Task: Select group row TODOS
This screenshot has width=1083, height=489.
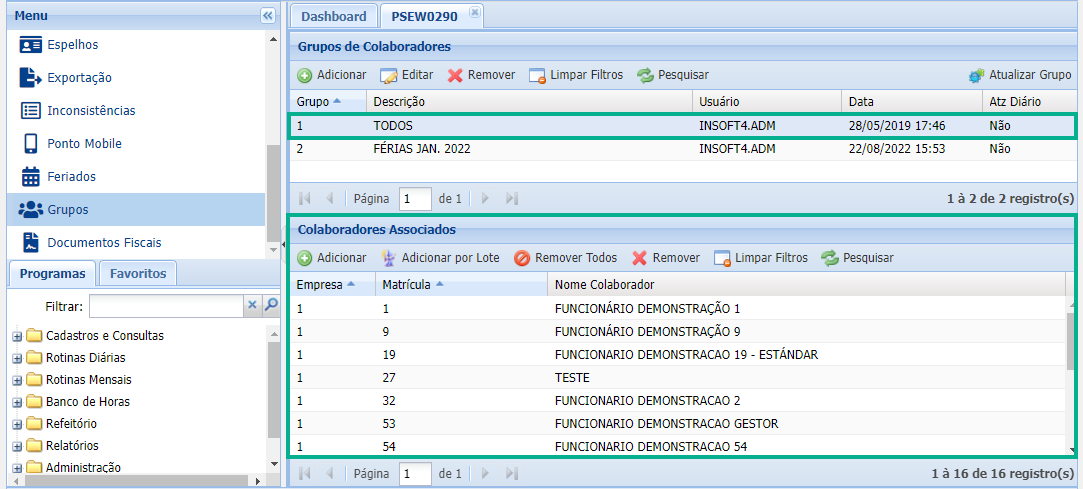Action: (x=682, y=126)
